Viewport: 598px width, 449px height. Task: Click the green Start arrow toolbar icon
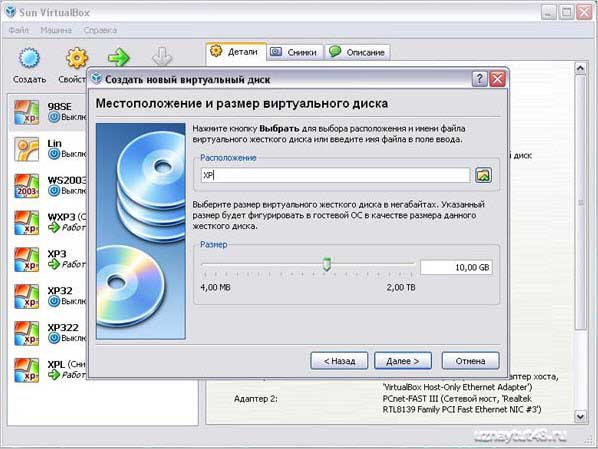coord(119,58)
